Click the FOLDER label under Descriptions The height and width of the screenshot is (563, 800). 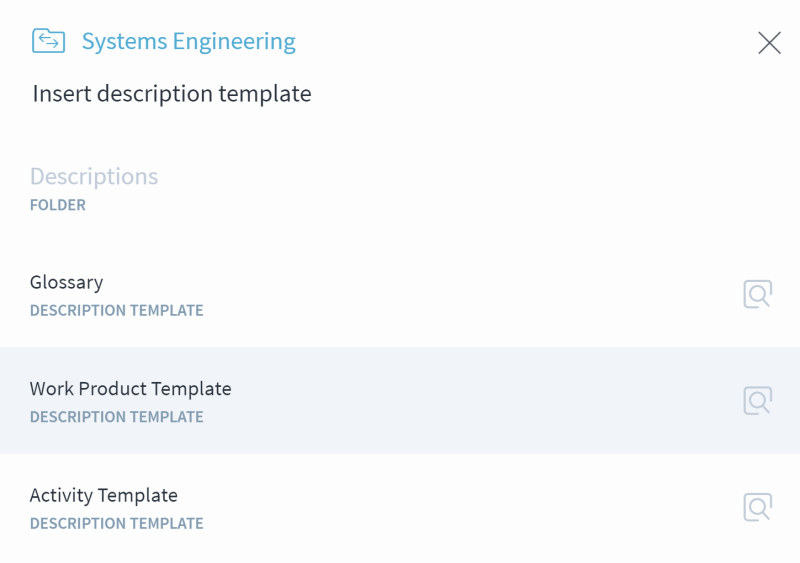pos(58,205)
